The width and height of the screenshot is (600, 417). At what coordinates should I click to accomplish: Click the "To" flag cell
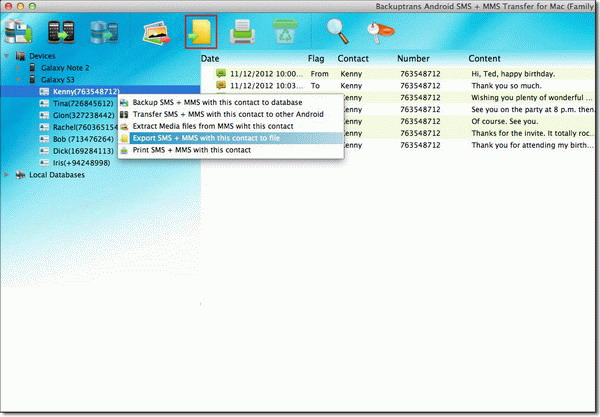click(x=315, y=85)
